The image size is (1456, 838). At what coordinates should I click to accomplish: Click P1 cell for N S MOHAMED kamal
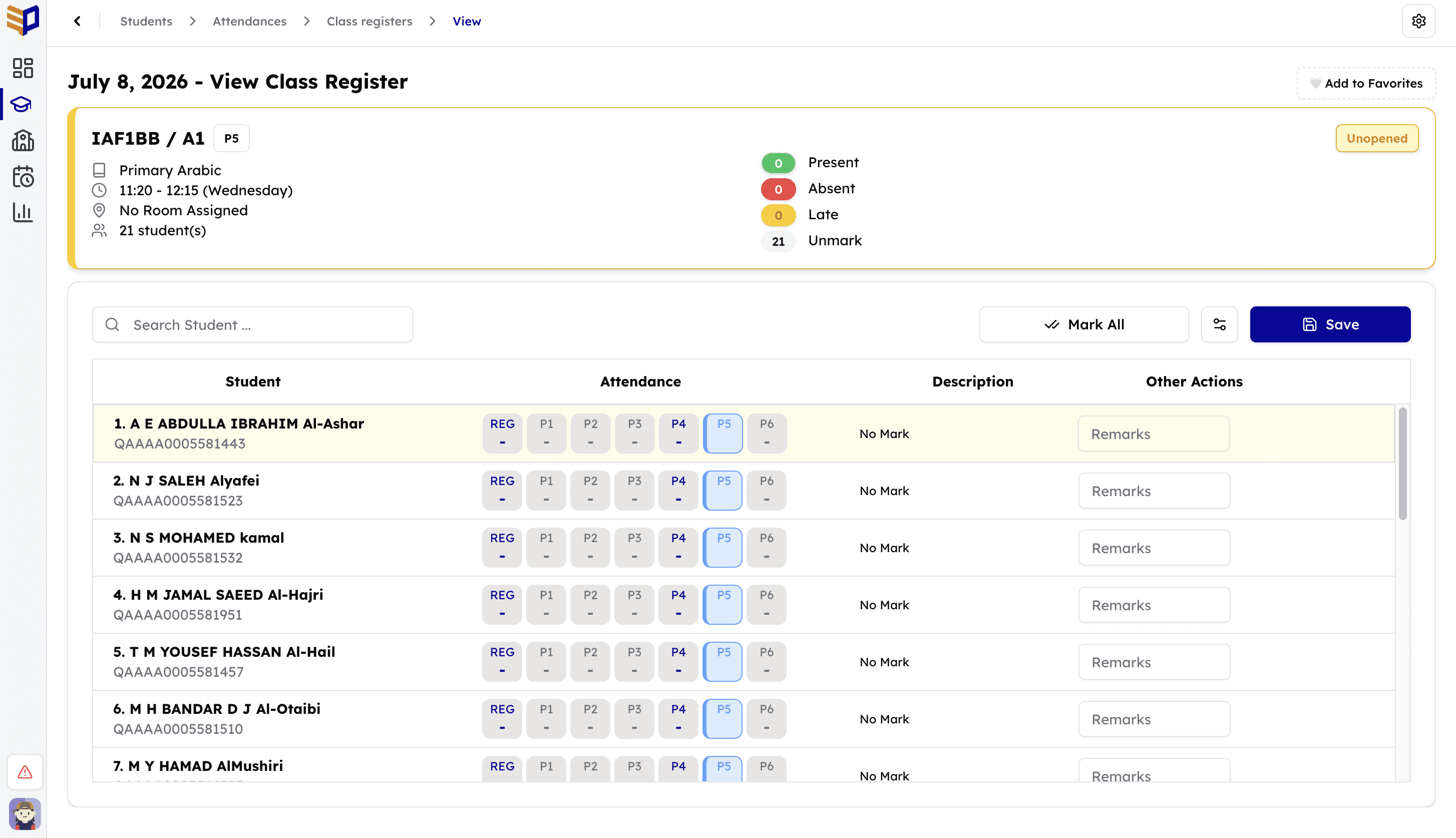[546, 547]
